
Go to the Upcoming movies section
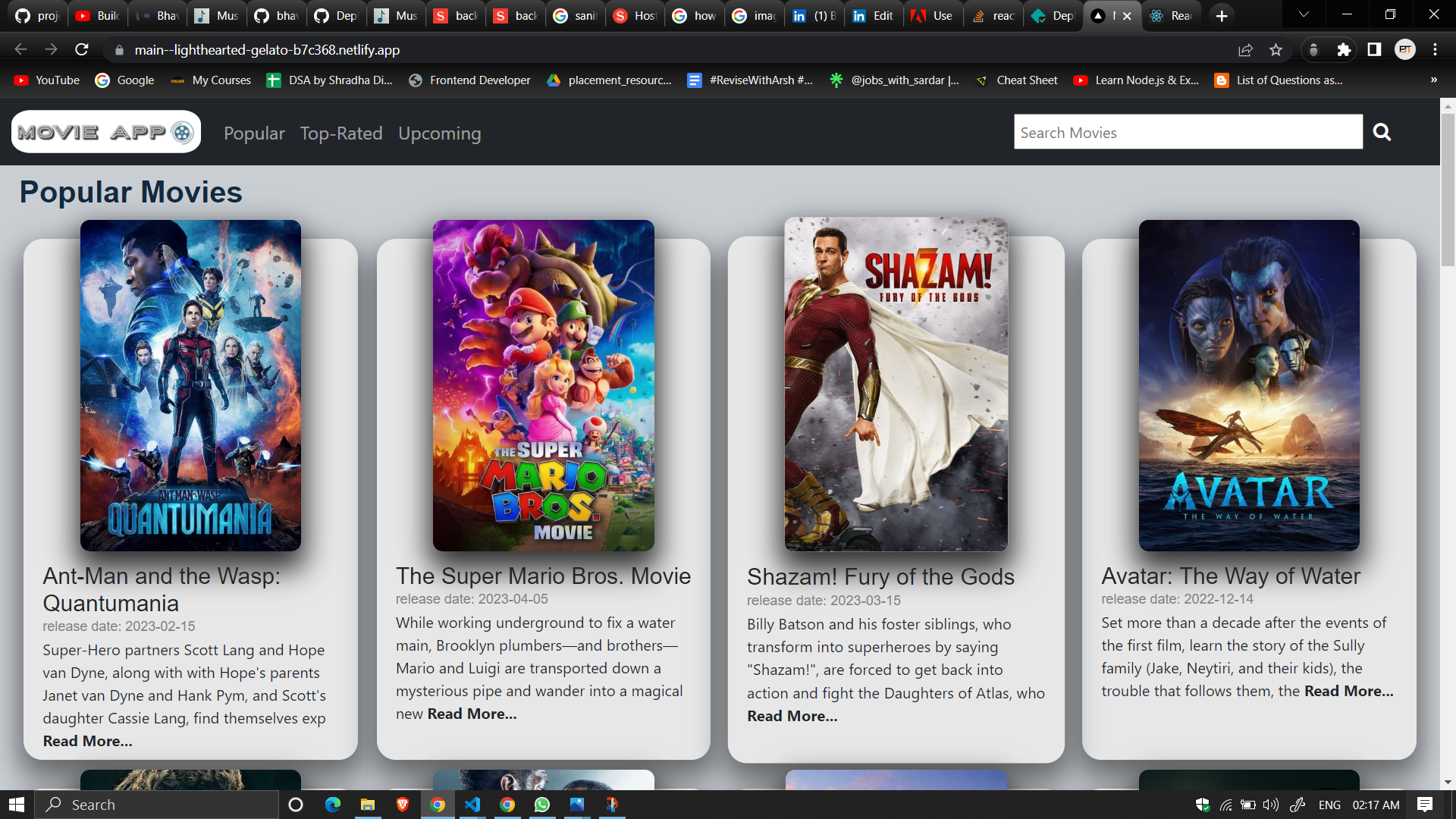(x=439, y=133)
